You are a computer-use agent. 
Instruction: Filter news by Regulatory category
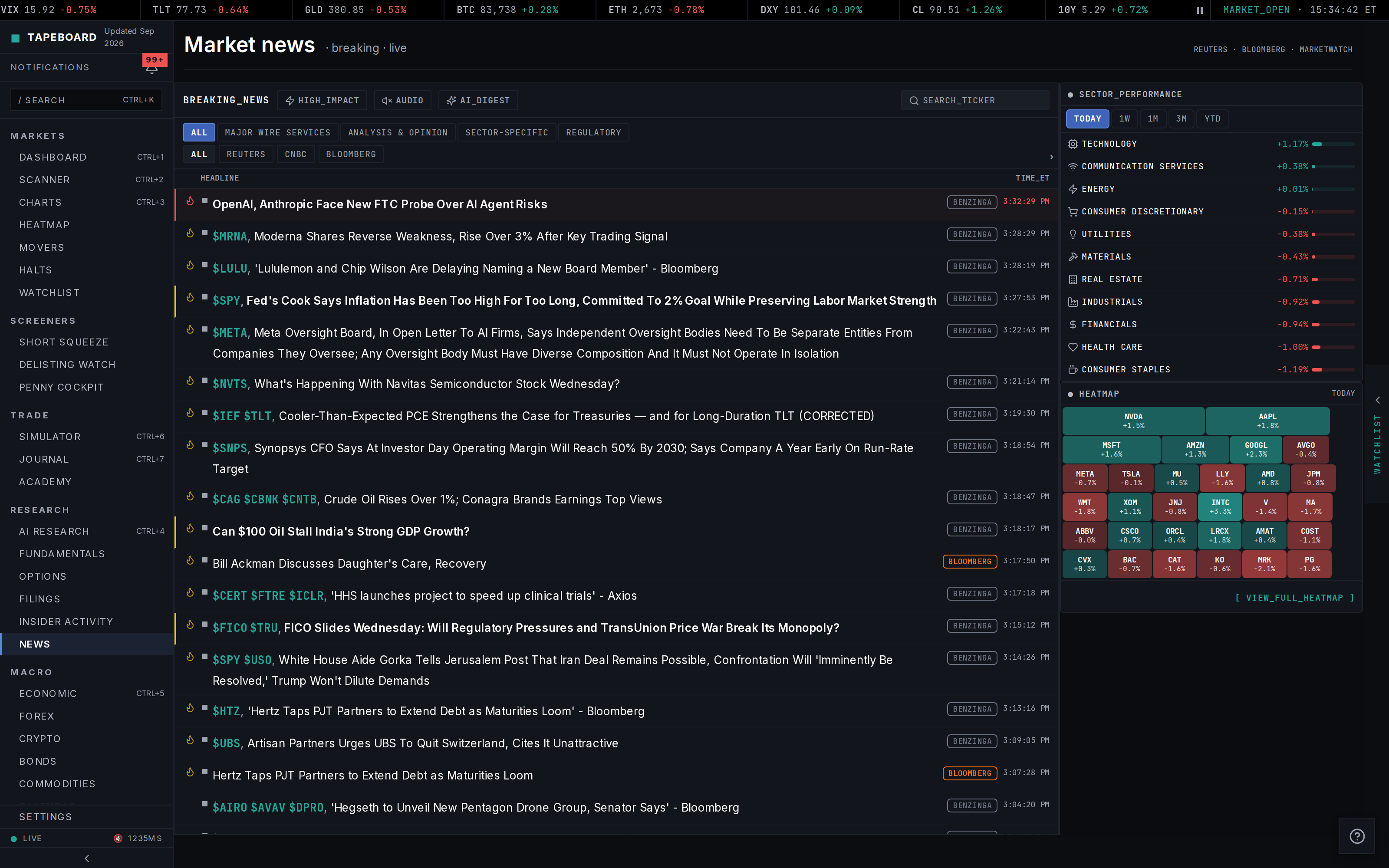point(593,133)
